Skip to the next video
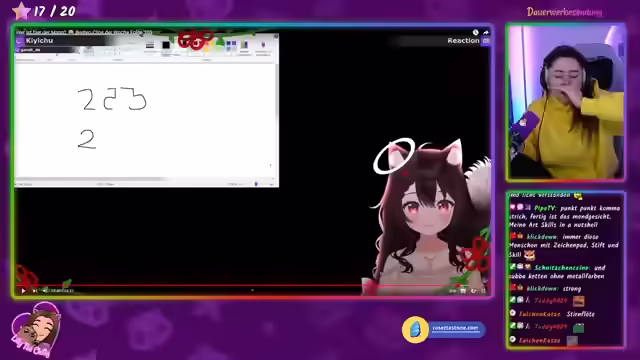 pyautogui.click(x=35, y=291)
